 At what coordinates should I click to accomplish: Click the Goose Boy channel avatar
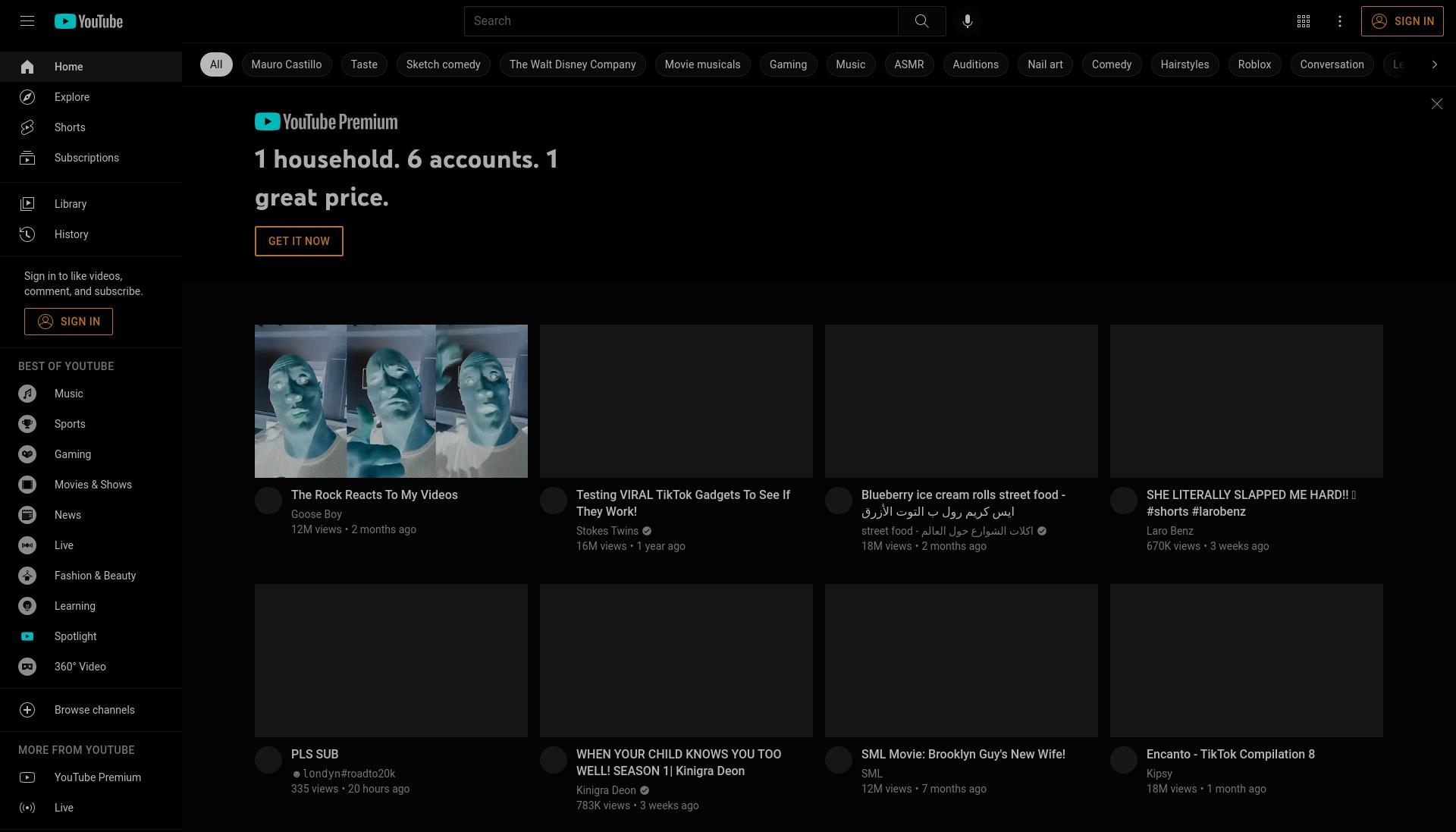click(x=268, y=501)
